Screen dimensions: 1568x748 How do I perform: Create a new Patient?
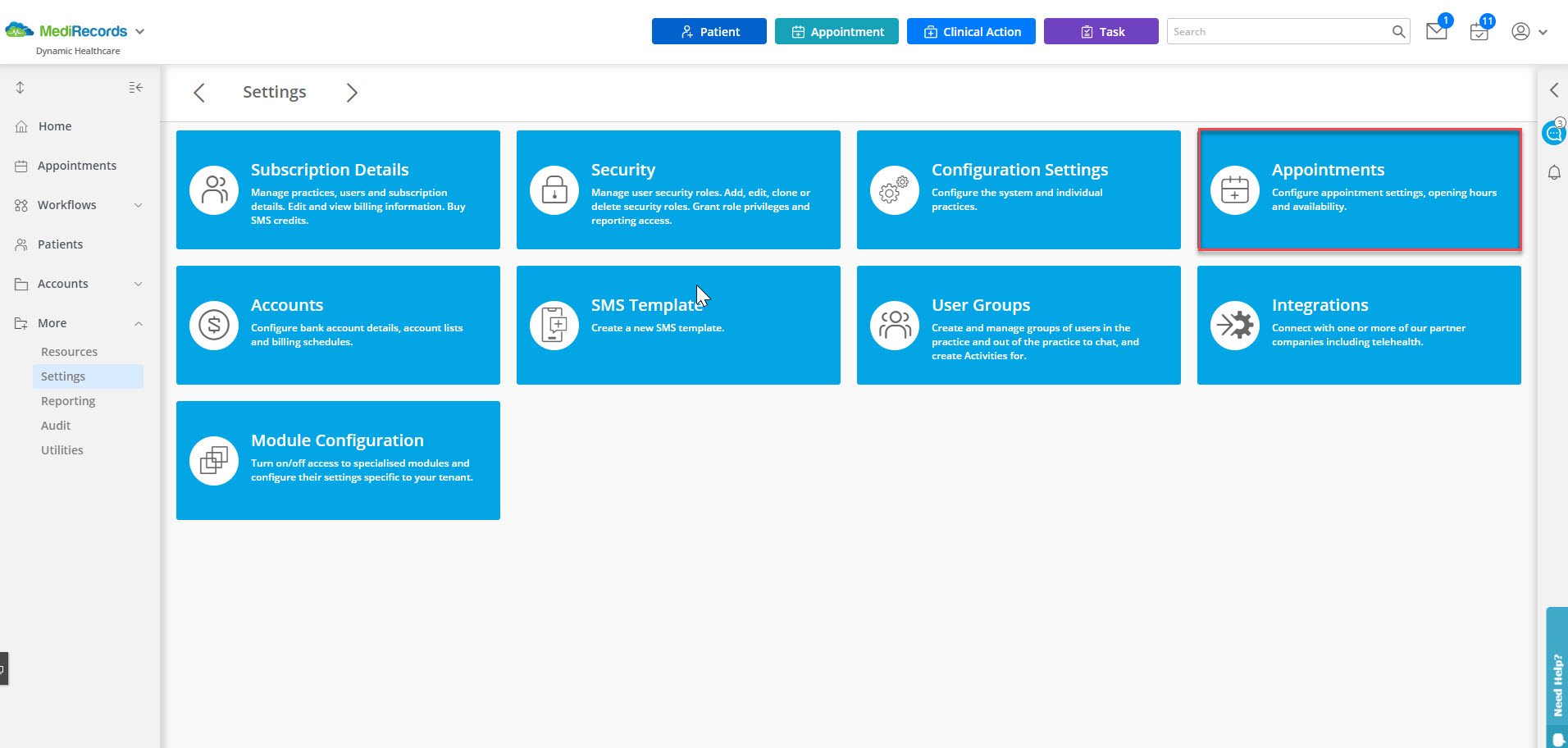tap(709, 31)
